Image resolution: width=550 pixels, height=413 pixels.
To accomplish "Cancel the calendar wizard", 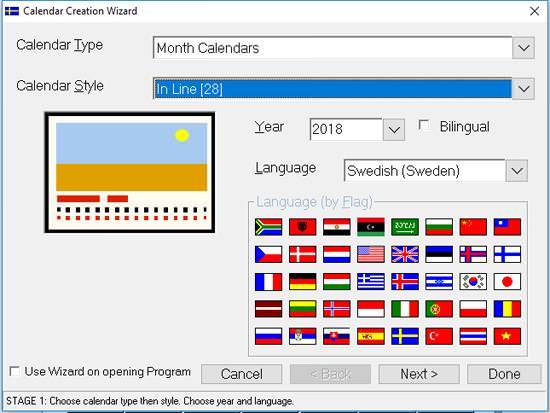I will [x=242, y=374].
